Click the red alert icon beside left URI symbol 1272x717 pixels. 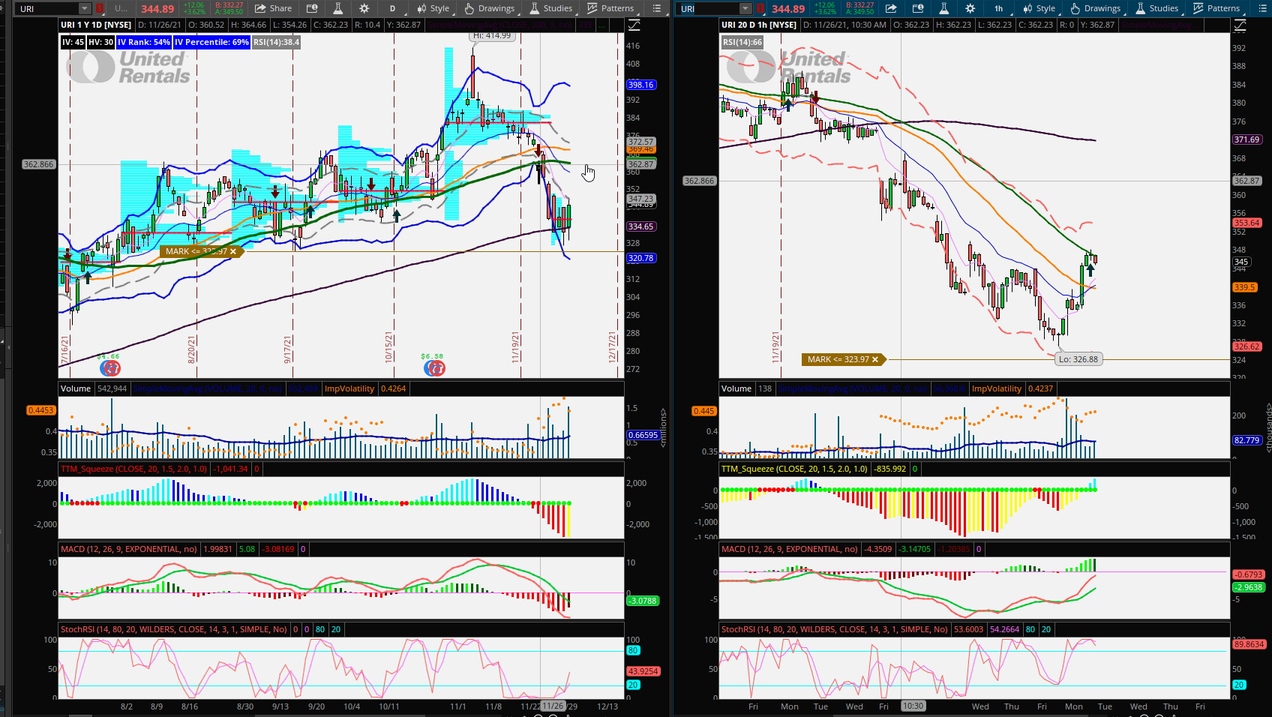click(x=100, y=9)
